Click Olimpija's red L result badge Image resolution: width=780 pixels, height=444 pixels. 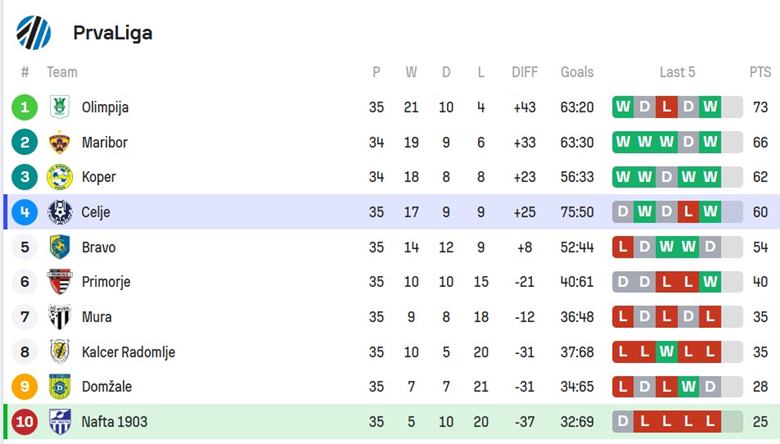[667, 107]
